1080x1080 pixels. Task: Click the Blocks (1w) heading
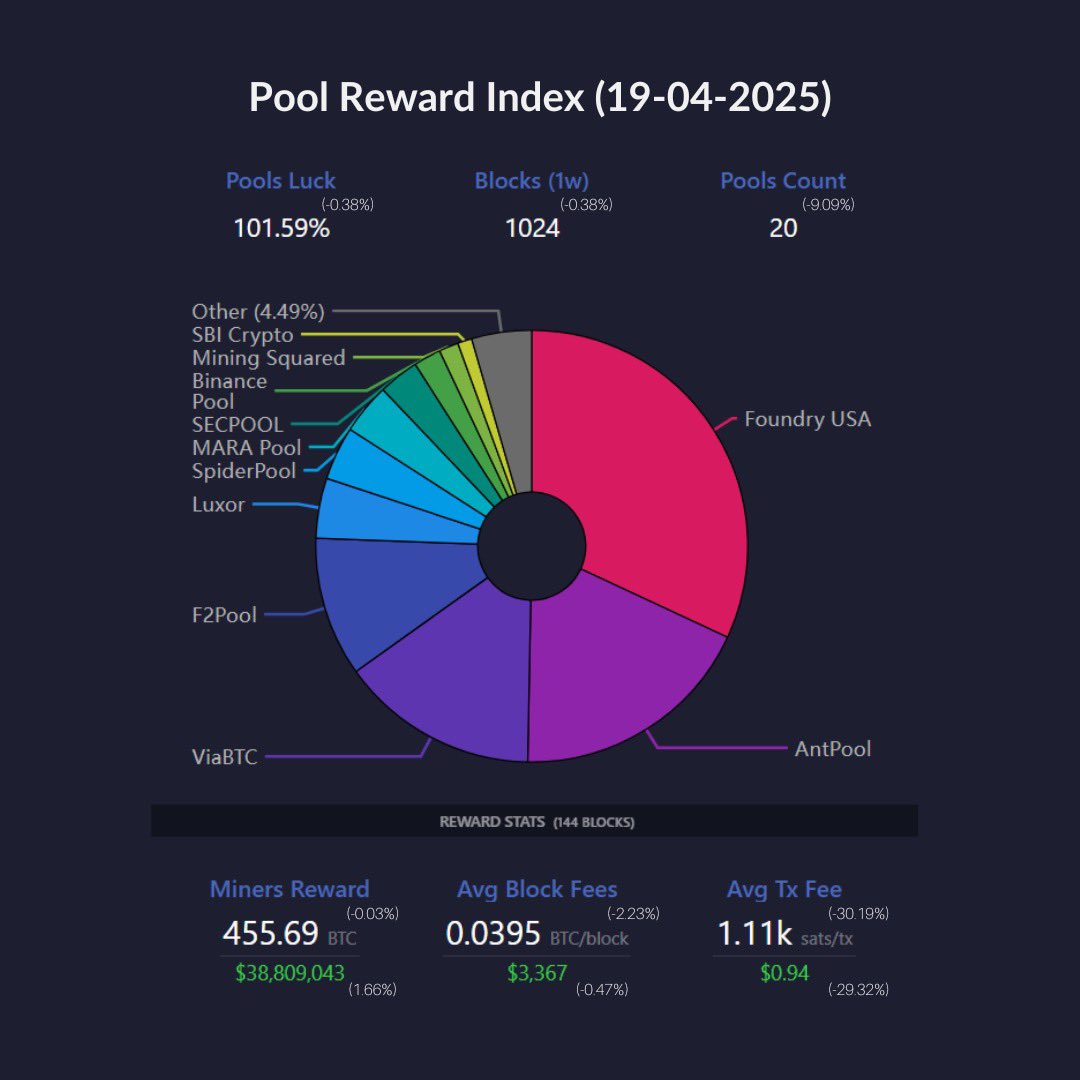(532, 180)
